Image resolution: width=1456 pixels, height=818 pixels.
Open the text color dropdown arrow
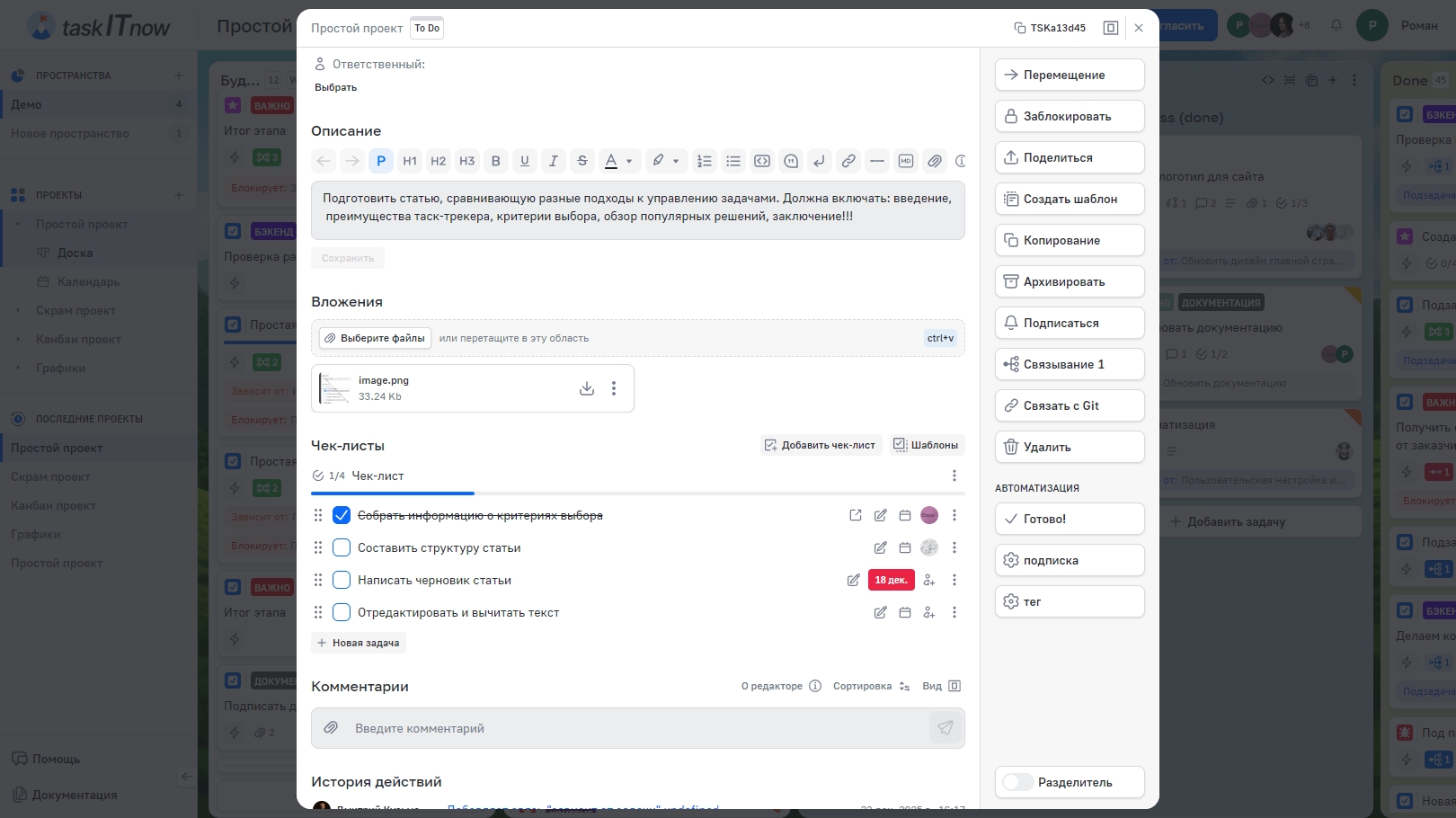pyautogui.click(x=629, y=162)
